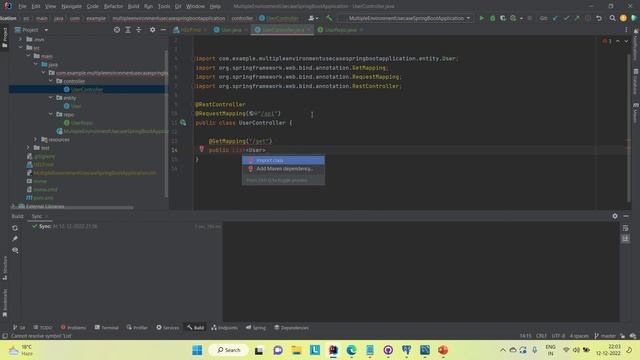This screenshot has height=360, width=640.
Task: Choose Import class from popup
Action: [x=283, y=160]
